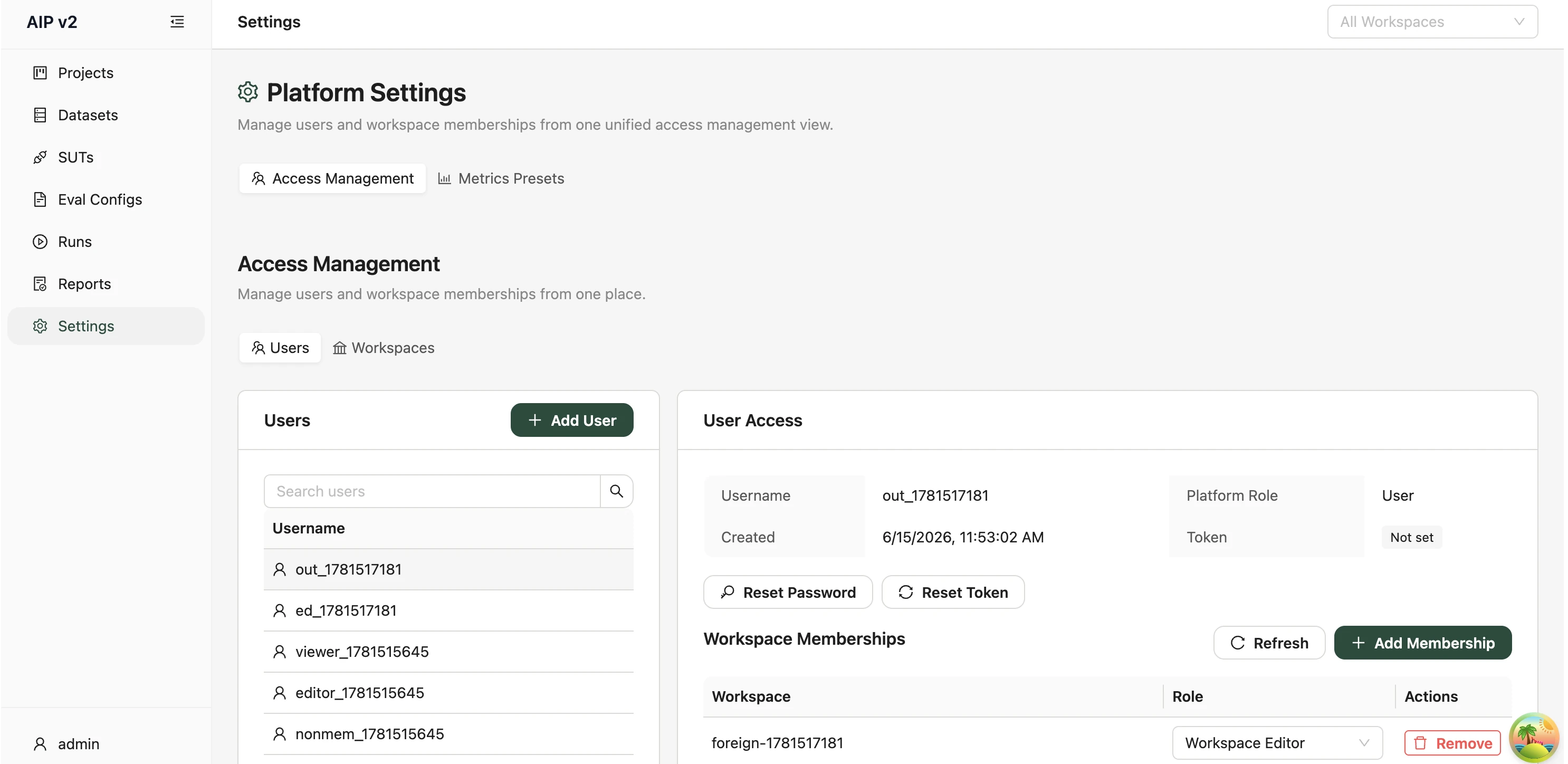The width and height of the screenshot is (1568, 764).
Task: Click the palm tree beach avatar
Action: point(1533,737)
